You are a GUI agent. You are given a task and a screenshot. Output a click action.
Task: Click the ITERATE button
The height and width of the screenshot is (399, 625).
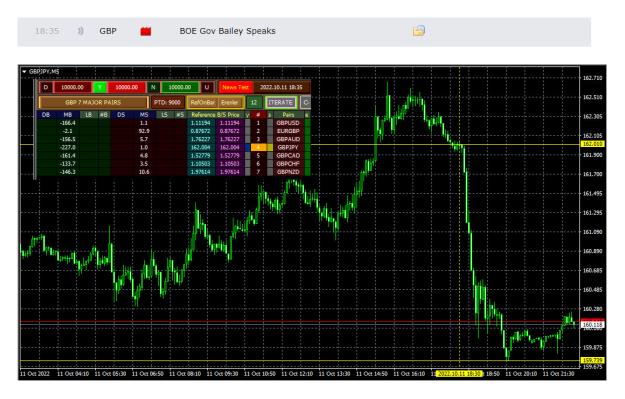[281, 102]
